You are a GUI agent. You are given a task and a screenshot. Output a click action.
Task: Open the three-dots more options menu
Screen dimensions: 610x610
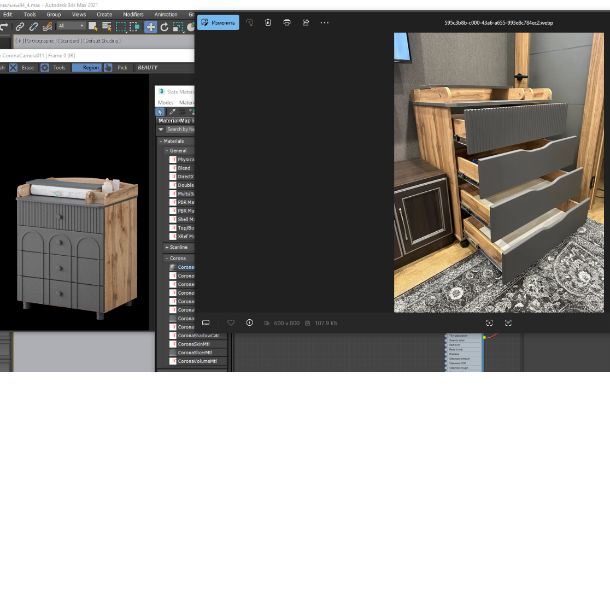tap(324, 22)
